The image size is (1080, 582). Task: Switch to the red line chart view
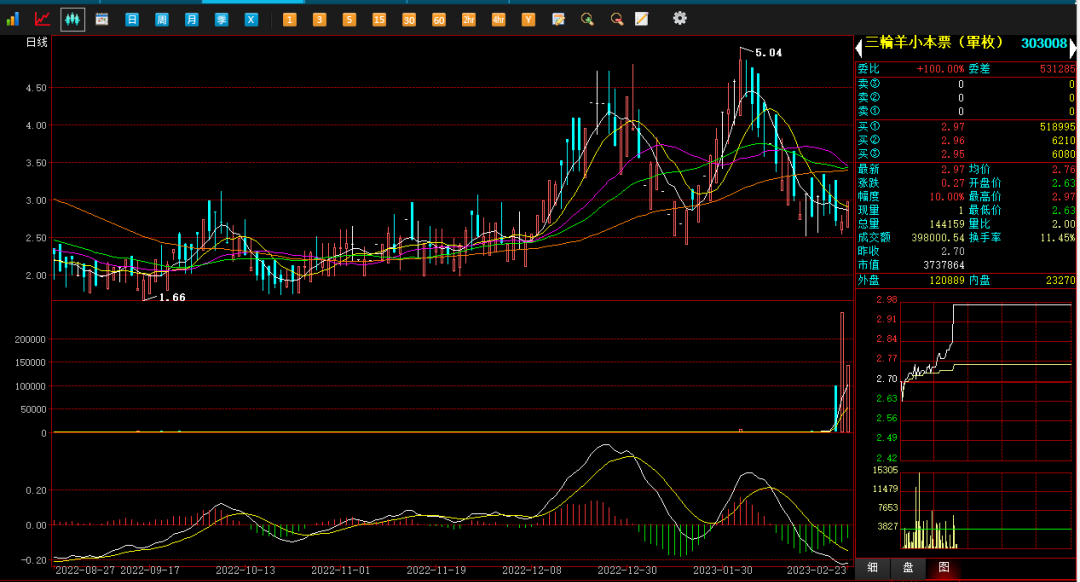[x=42, y=19]
